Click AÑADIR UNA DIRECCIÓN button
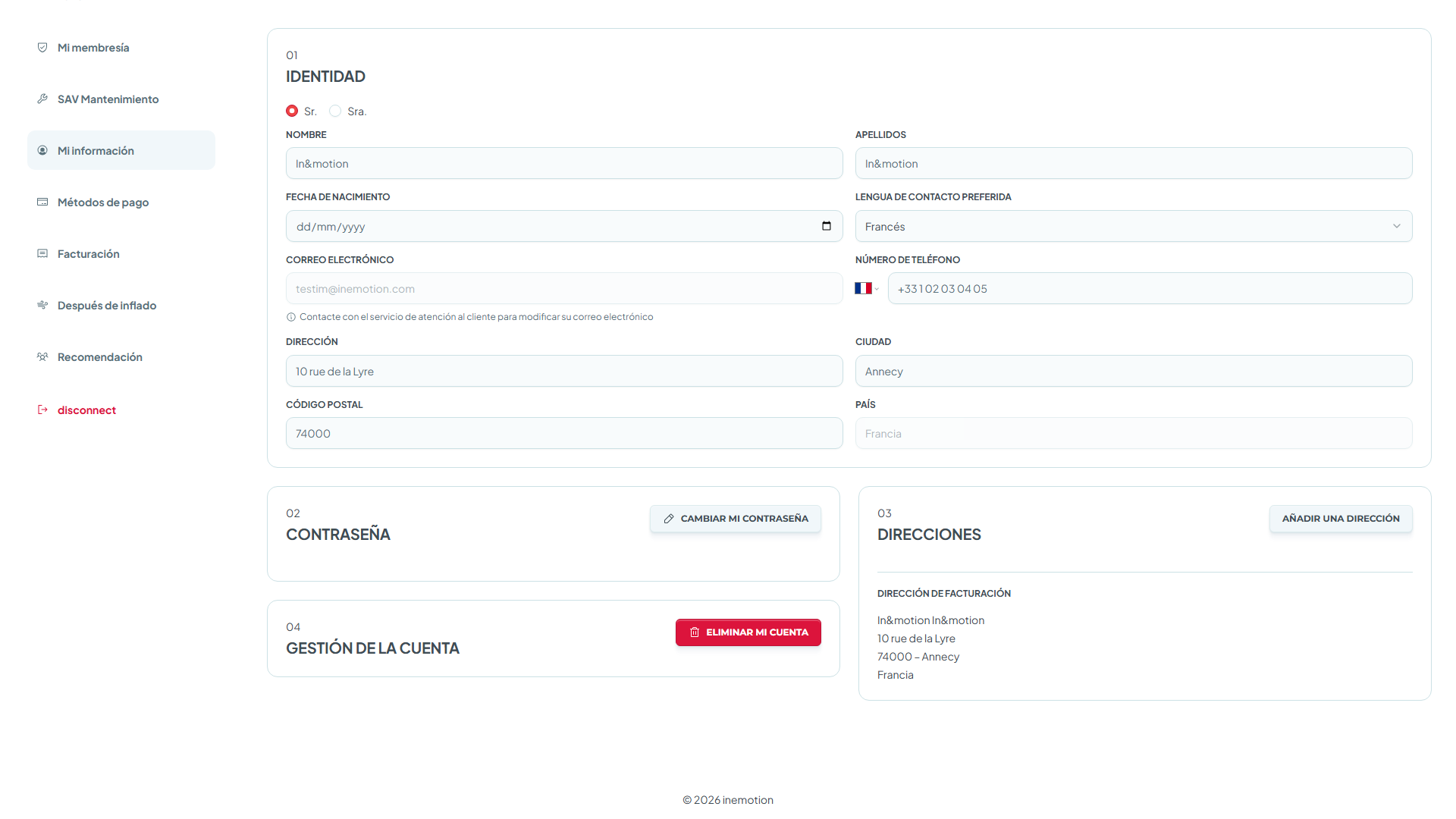The image size is (1456, 819). pyautogui.click(x=1341, y=519)
